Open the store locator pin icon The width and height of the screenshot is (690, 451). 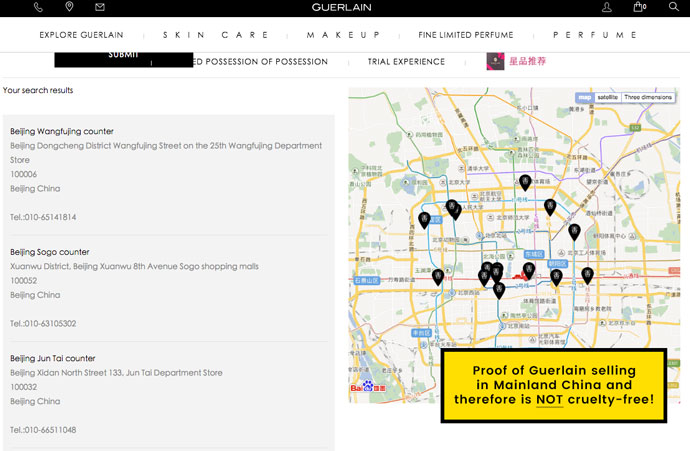(x=69, y=7)
